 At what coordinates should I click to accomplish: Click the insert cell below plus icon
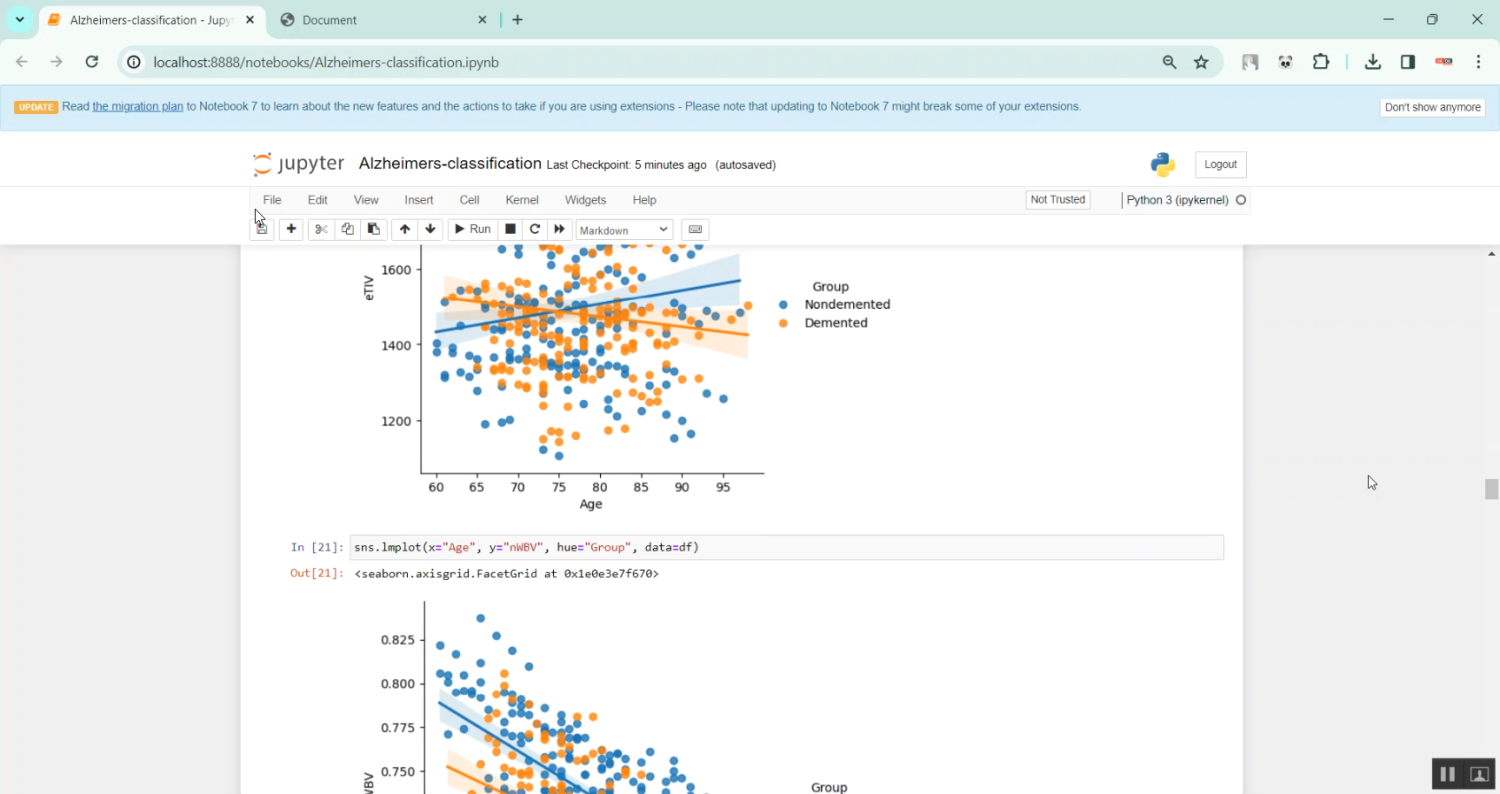[x=291, y=229]
